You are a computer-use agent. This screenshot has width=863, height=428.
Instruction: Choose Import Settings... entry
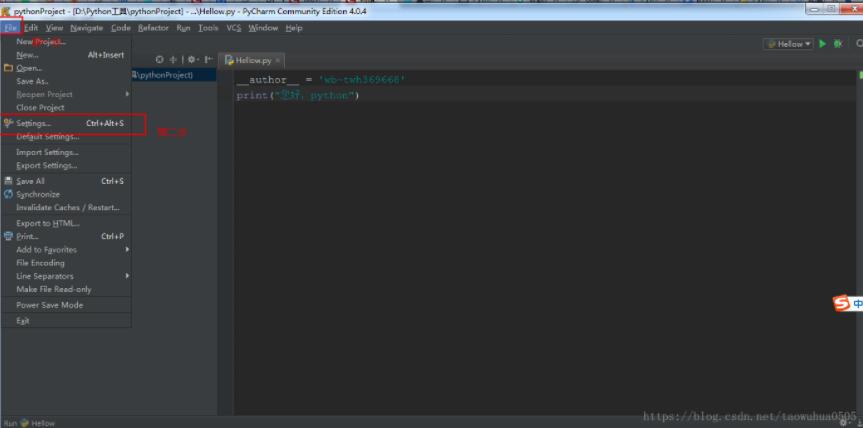pos(66,152)
